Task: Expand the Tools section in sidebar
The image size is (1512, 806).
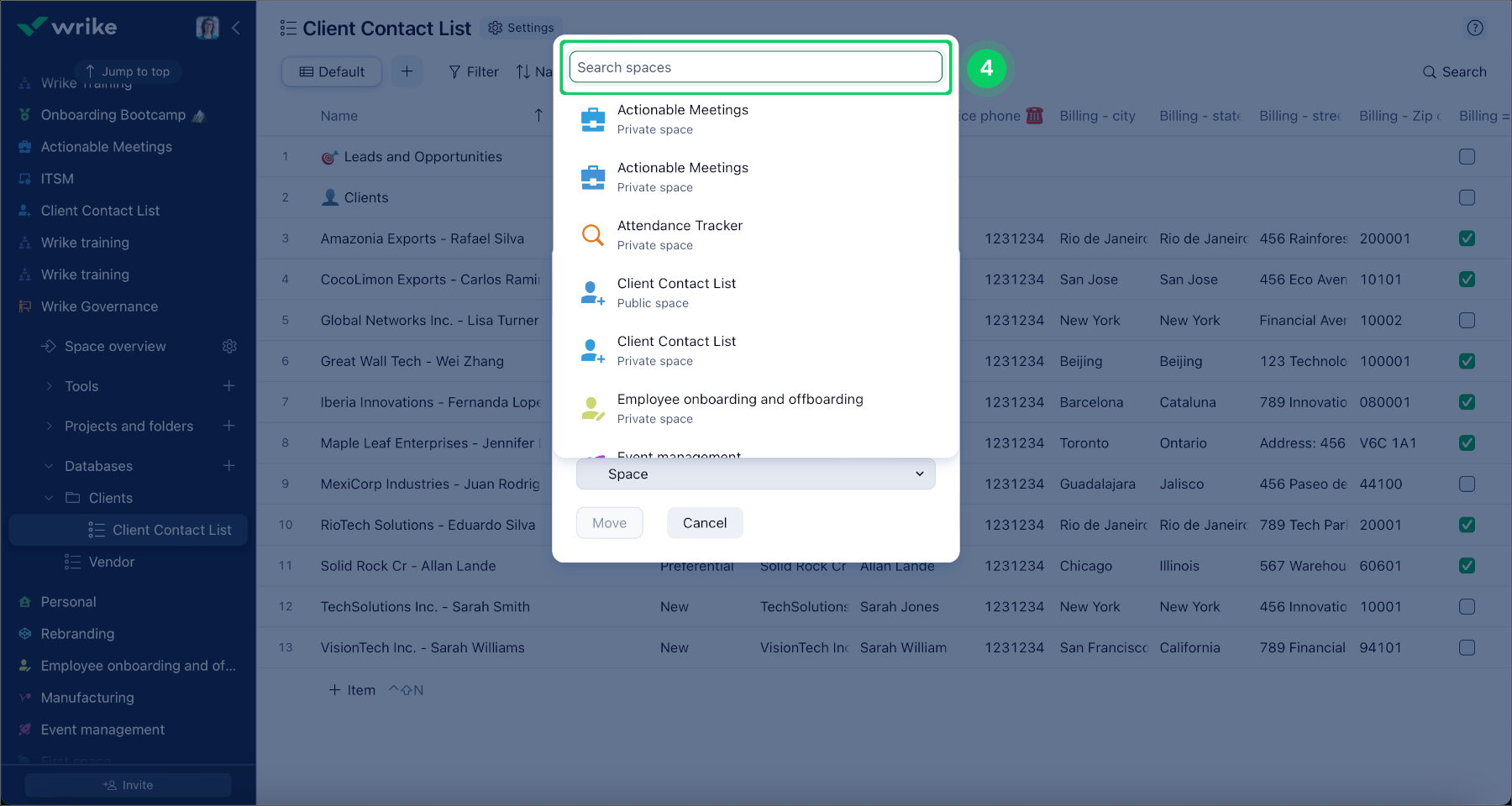Action: click(x=48, y=385)
